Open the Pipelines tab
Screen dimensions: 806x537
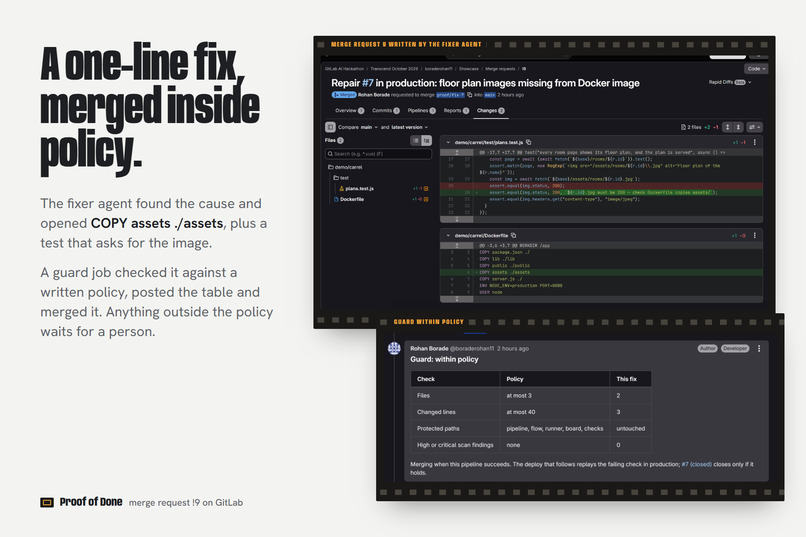tap(422, 110)
